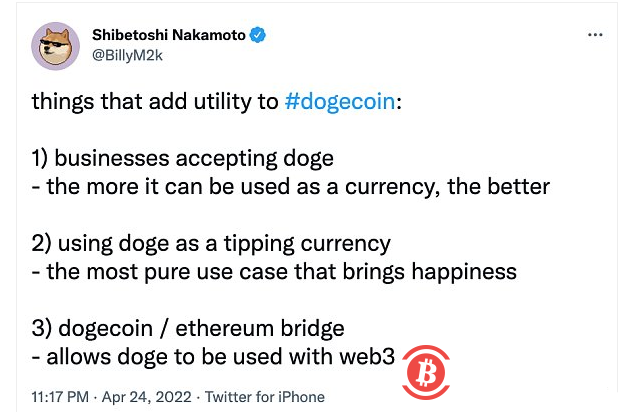Click the Shiba Inu doge profile avatar

(57, 46)
